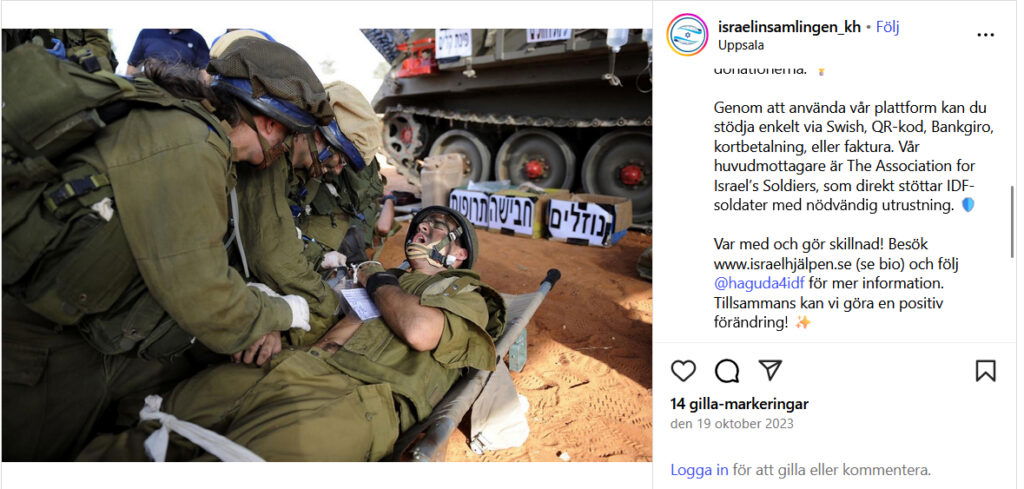Open the israelinsamlingen_kh profile avatar
Image resolution: width=1024 pixels, height=489 pixels.
point(687,35)
